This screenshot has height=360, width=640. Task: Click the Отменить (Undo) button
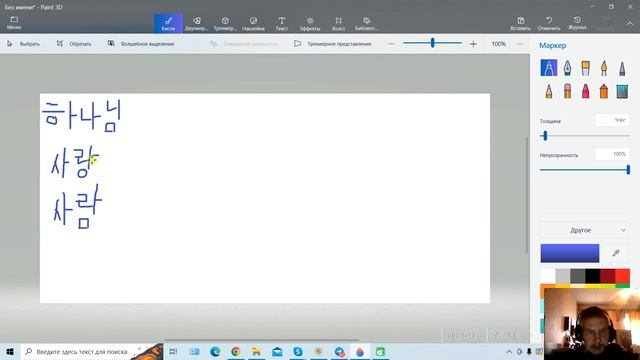click(549, 24)
